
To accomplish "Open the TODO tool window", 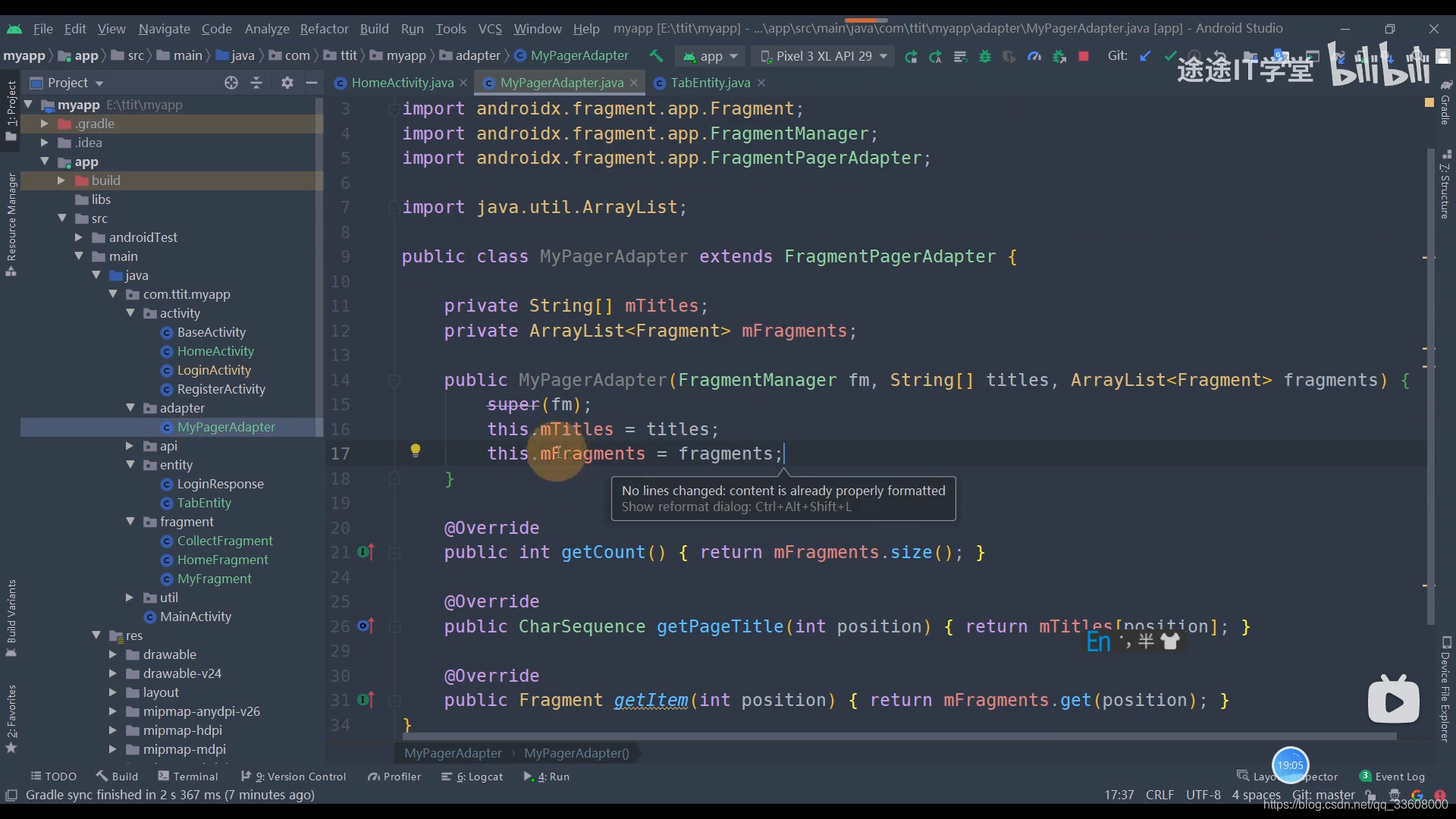I will (x=53, y=777).
